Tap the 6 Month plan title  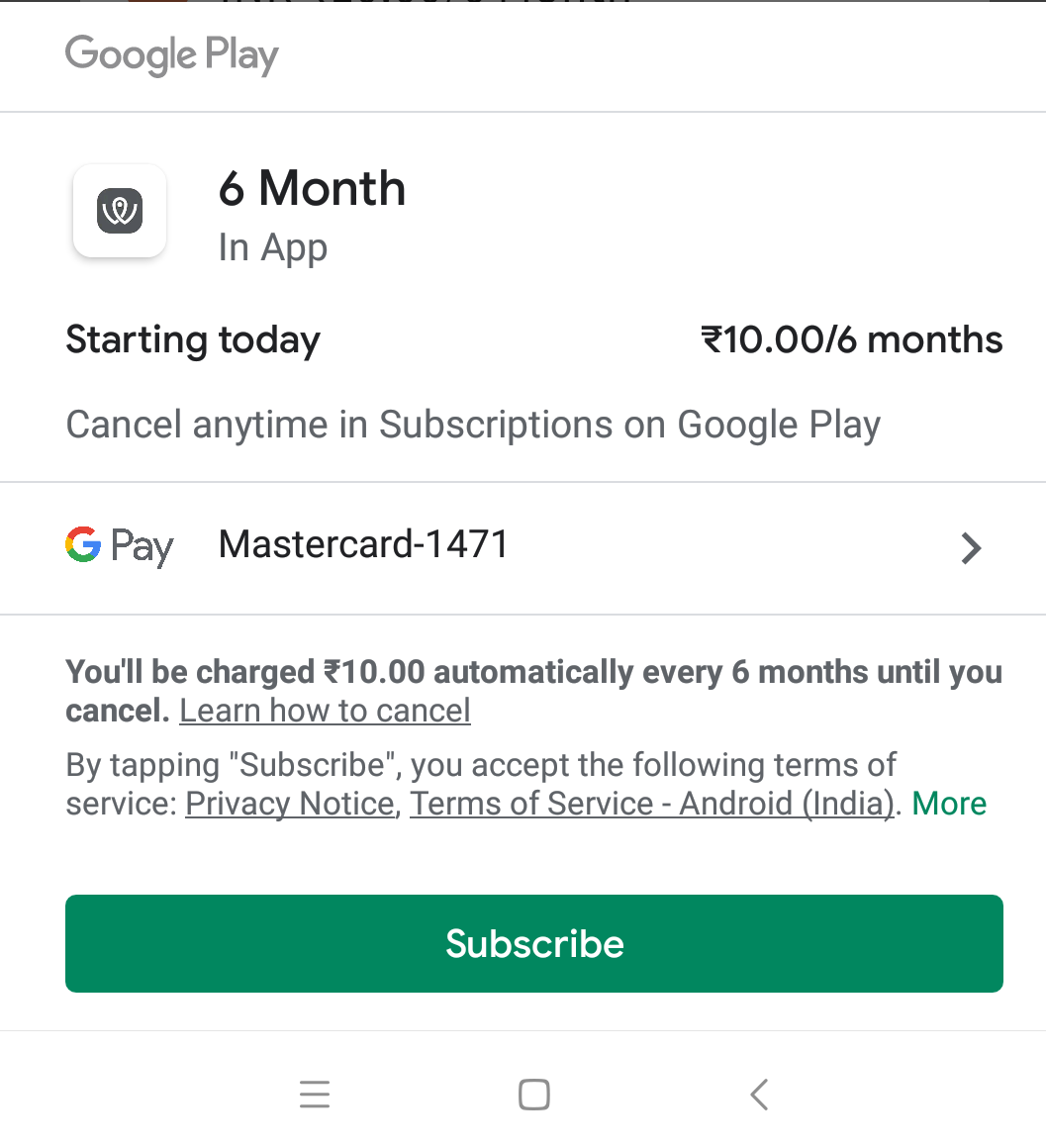click(312, 188)
